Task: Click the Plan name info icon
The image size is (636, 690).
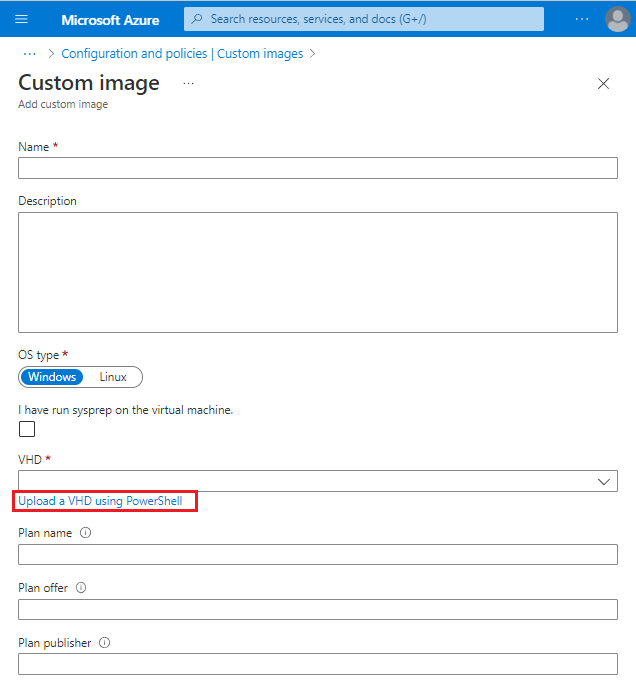Action: pyautogui.click(x=85, y=533)
